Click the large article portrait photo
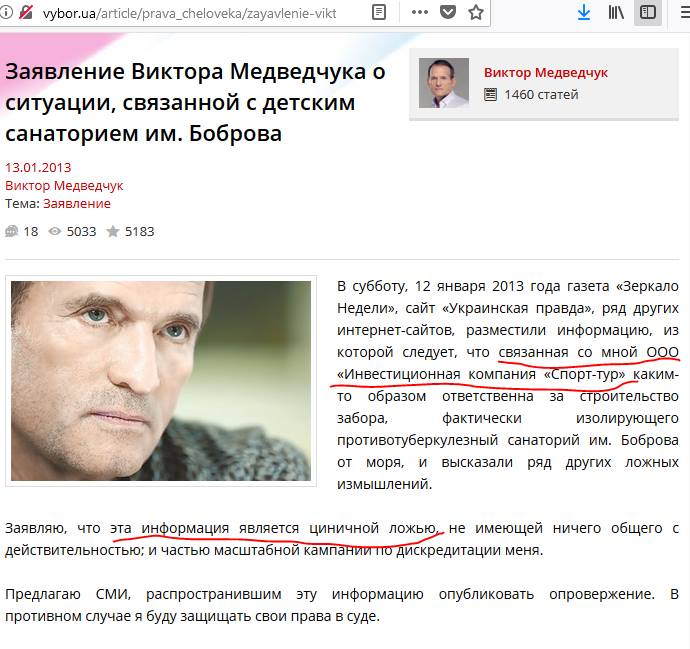This screenshot has width=690, height=649. click(161, 381)
